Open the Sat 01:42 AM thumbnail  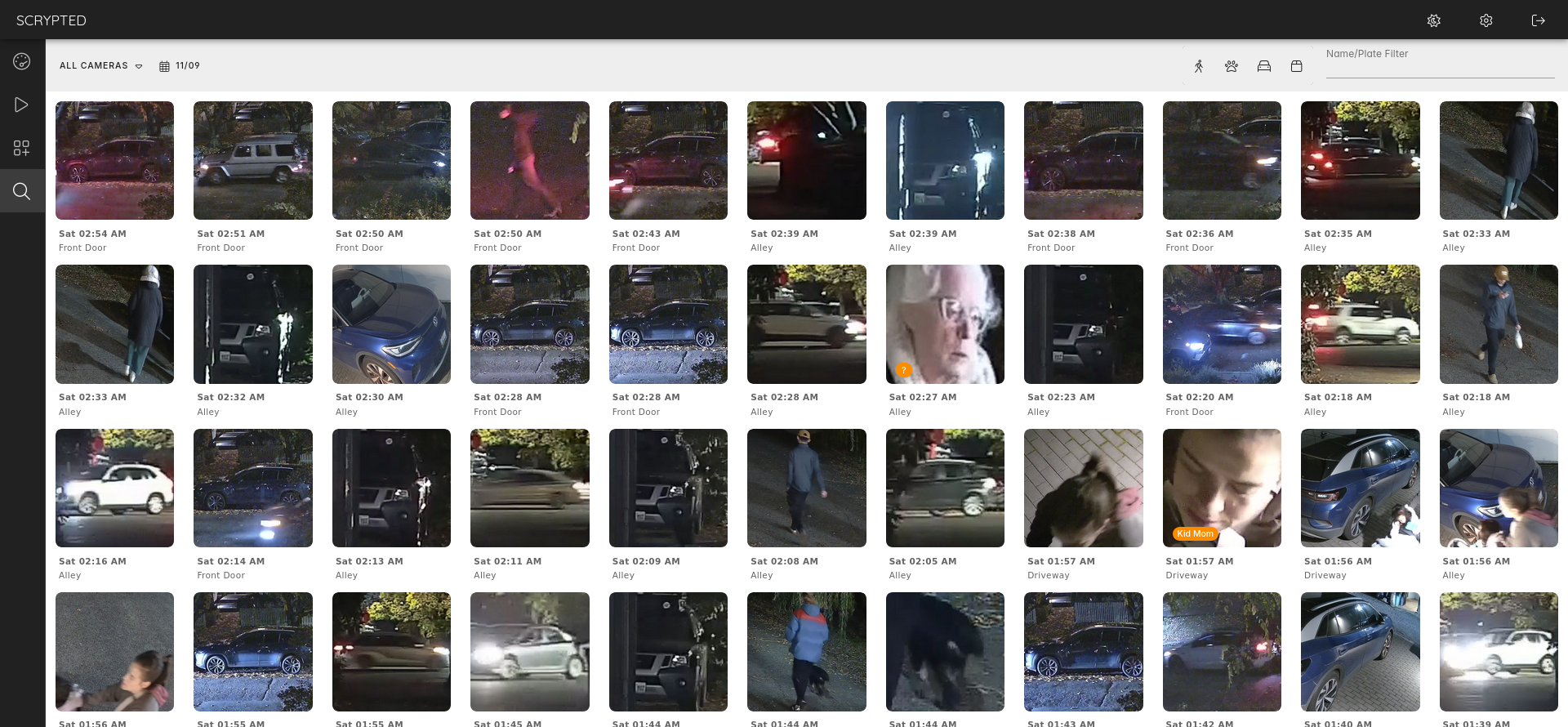point(1222,652)
